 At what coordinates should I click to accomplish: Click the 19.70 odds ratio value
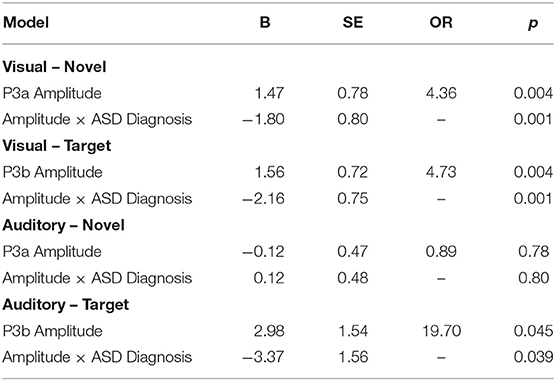tap(441, 331)
